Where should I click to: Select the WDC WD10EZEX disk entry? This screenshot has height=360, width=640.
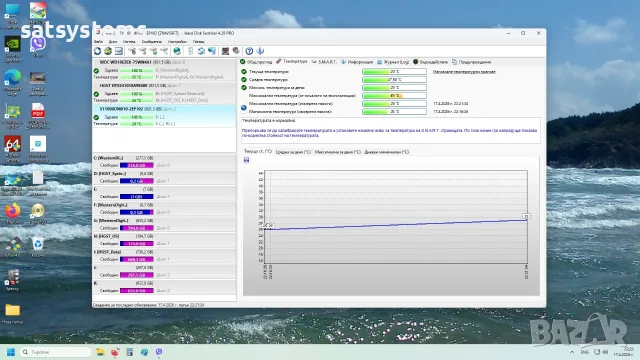tap(164, 69)
